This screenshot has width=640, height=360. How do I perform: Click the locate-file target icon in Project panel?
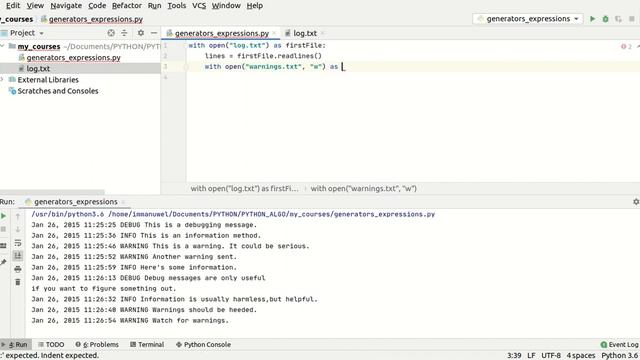click(111, 33)
